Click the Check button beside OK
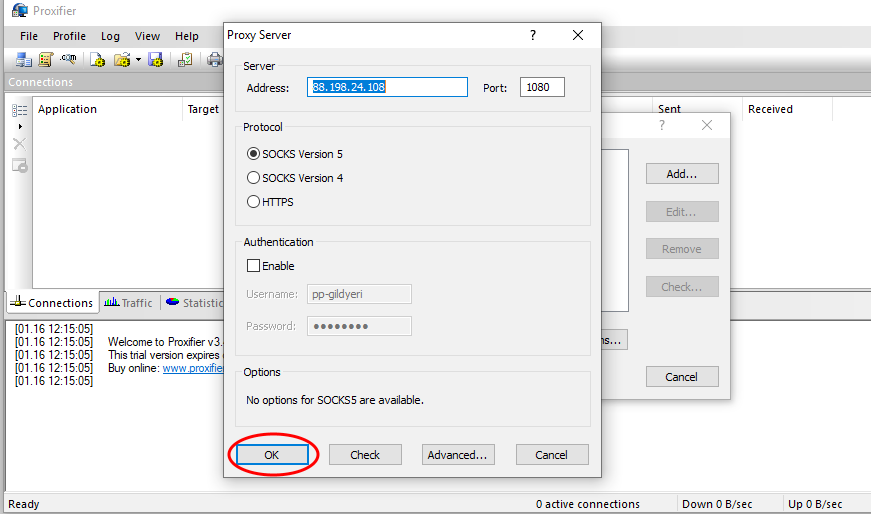This screenshot has height=514, width=871. pyautogui.click(x=365, y=455)
